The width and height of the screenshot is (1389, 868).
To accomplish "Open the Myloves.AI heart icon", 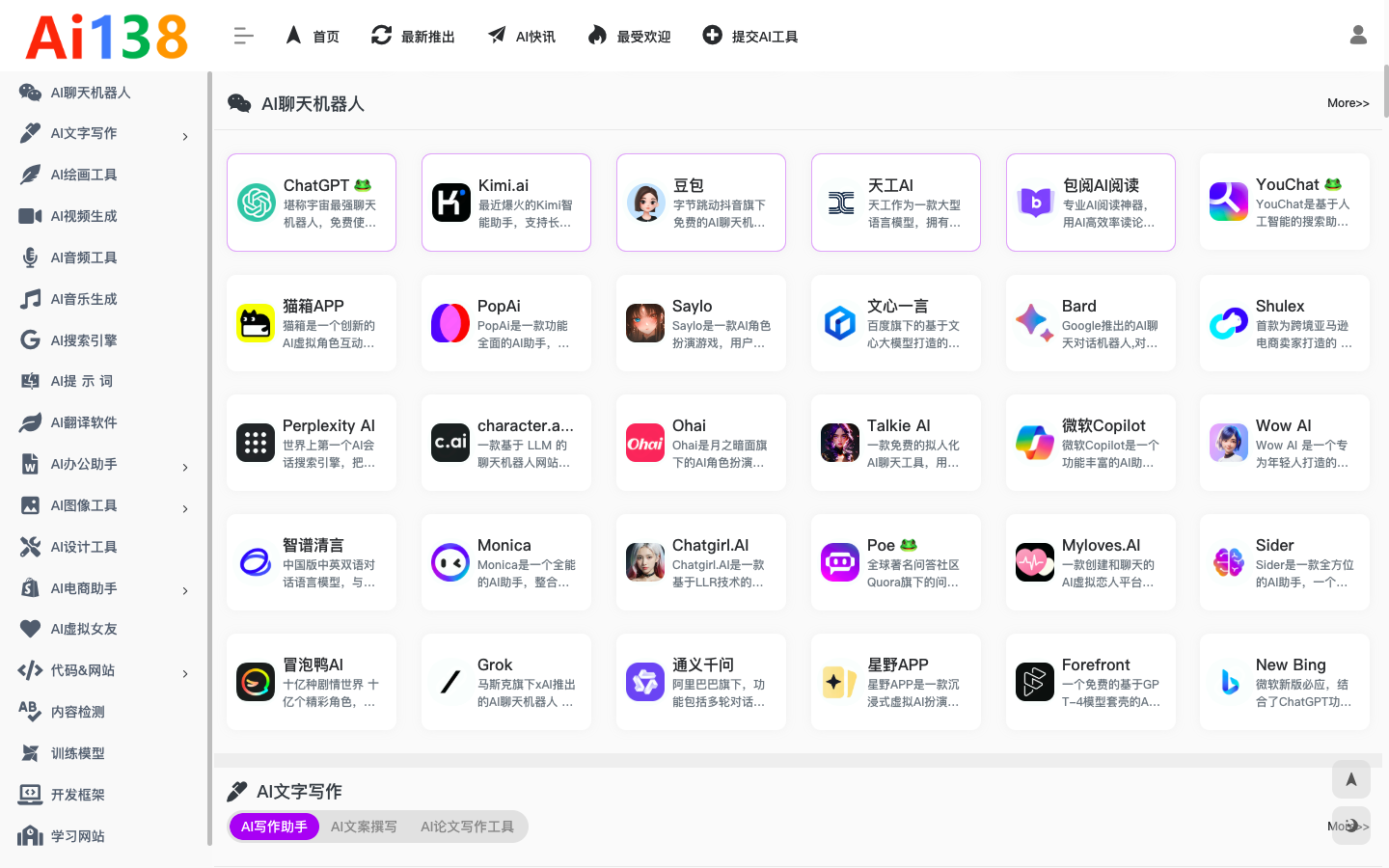I will pyautogui.click(x=1035, y=562).
